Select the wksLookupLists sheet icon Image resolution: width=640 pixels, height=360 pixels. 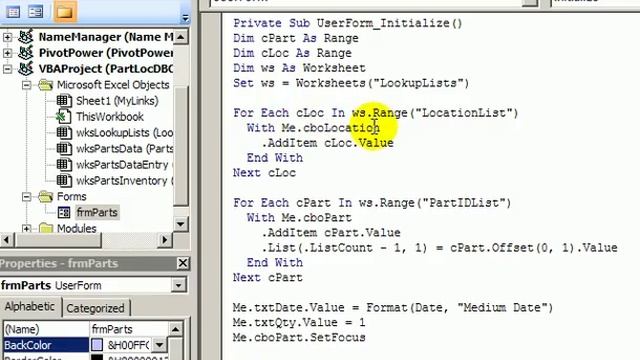[x=64, y=133]
